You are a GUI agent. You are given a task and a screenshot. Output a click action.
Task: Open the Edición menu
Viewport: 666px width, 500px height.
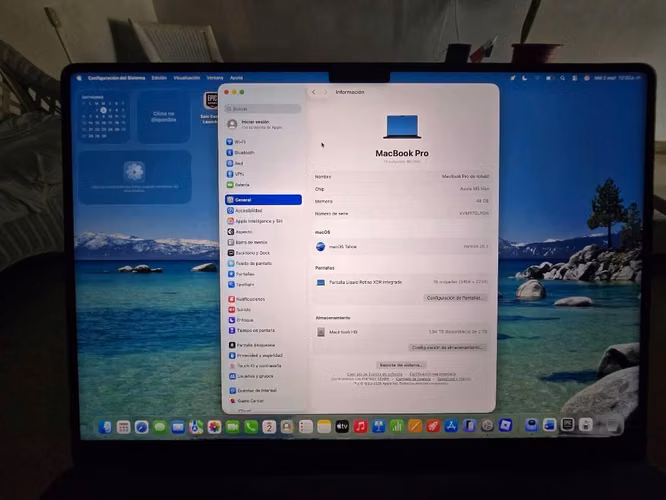pyautogui.click(x=159, y=78)
